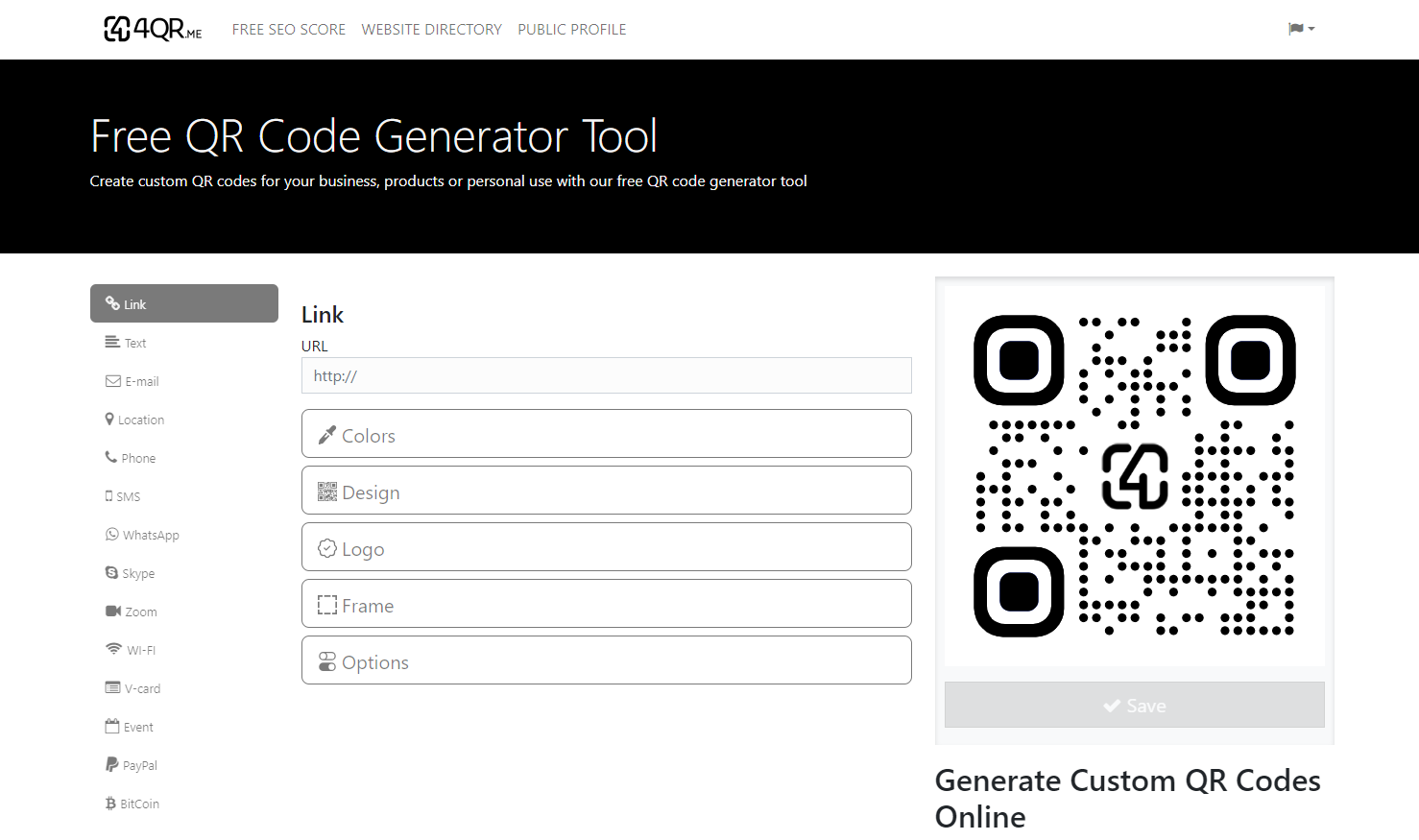The height and width of the screenshot is (840, 1419).
Task: Choose the SMS mobile icon
Action: (108, 496)
